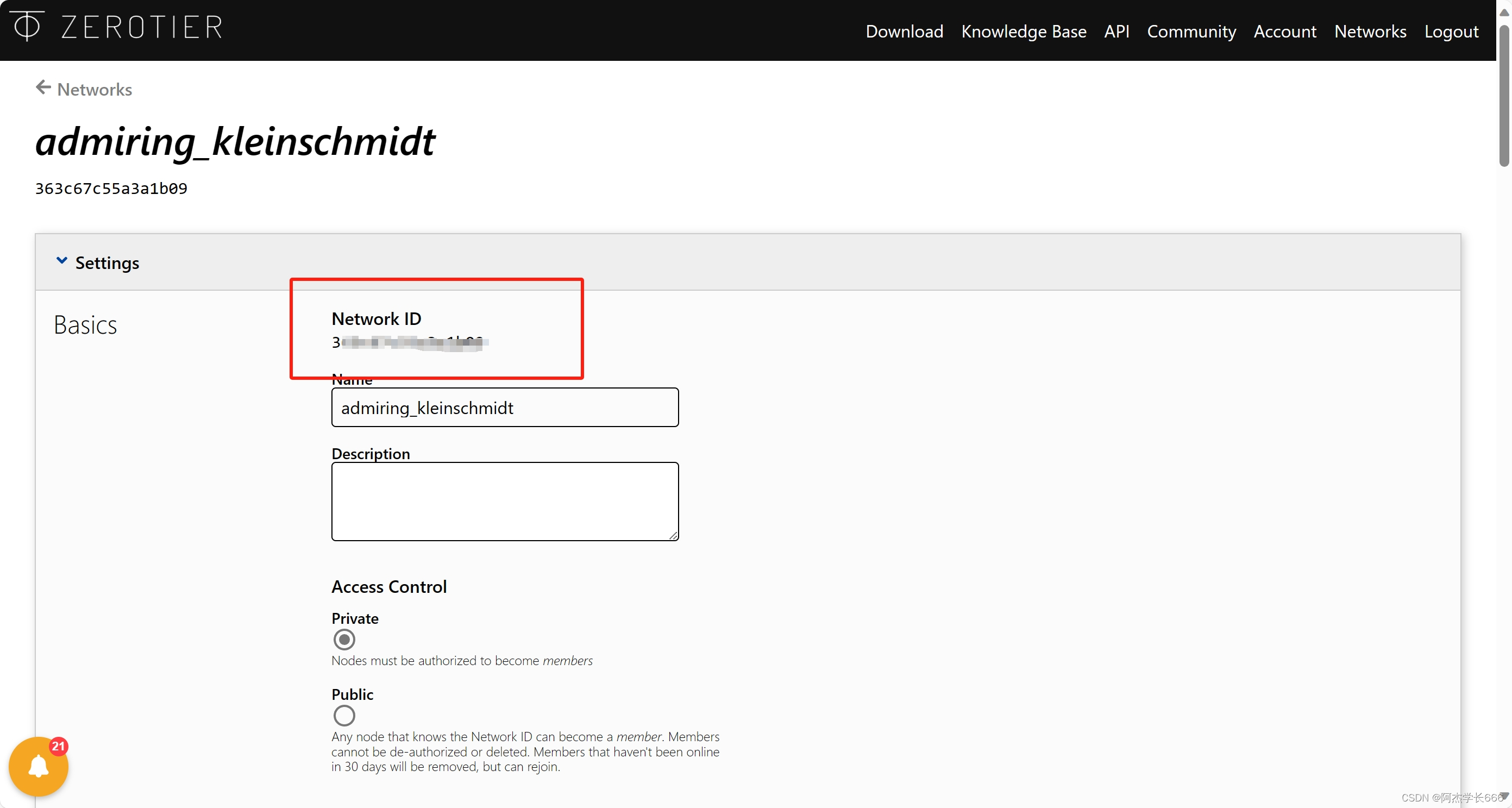Image resolution: width=1512 pixels, height=808 pixels.
Task: Log out using Logout link
Action: pyautogui.click(x=1451, y=31)
